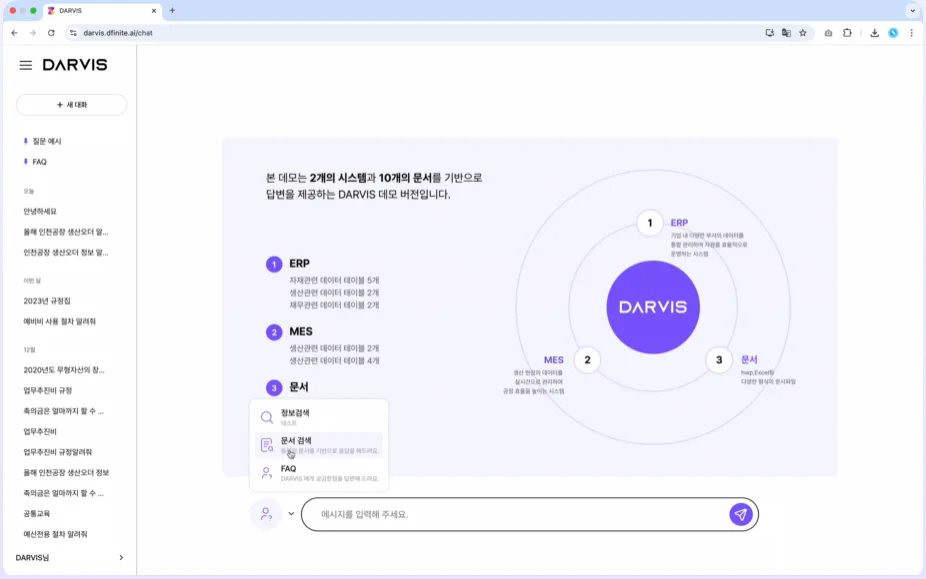Close the DARVIS browser tab

(154, 11)
